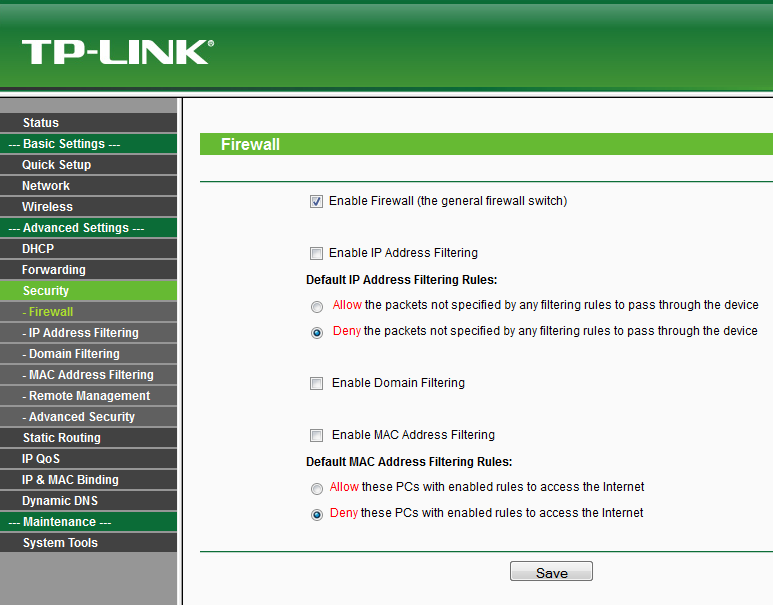The width and height of the screenshot is (774, 606).
Task: Check Enable Domain Filtering
Action: tap(316, 383)
